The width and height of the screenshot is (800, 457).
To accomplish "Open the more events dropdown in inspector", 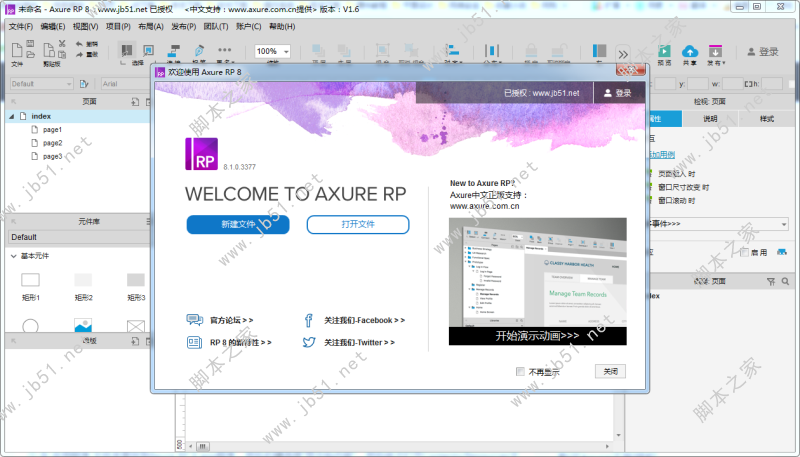I will [719, 224].
